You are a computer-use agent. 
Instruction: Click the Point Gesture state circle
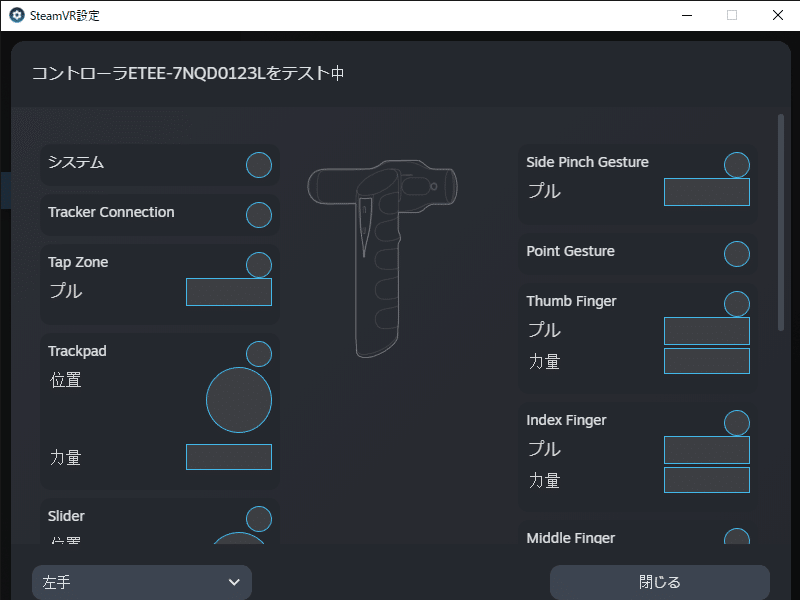(x=737, y=254)
